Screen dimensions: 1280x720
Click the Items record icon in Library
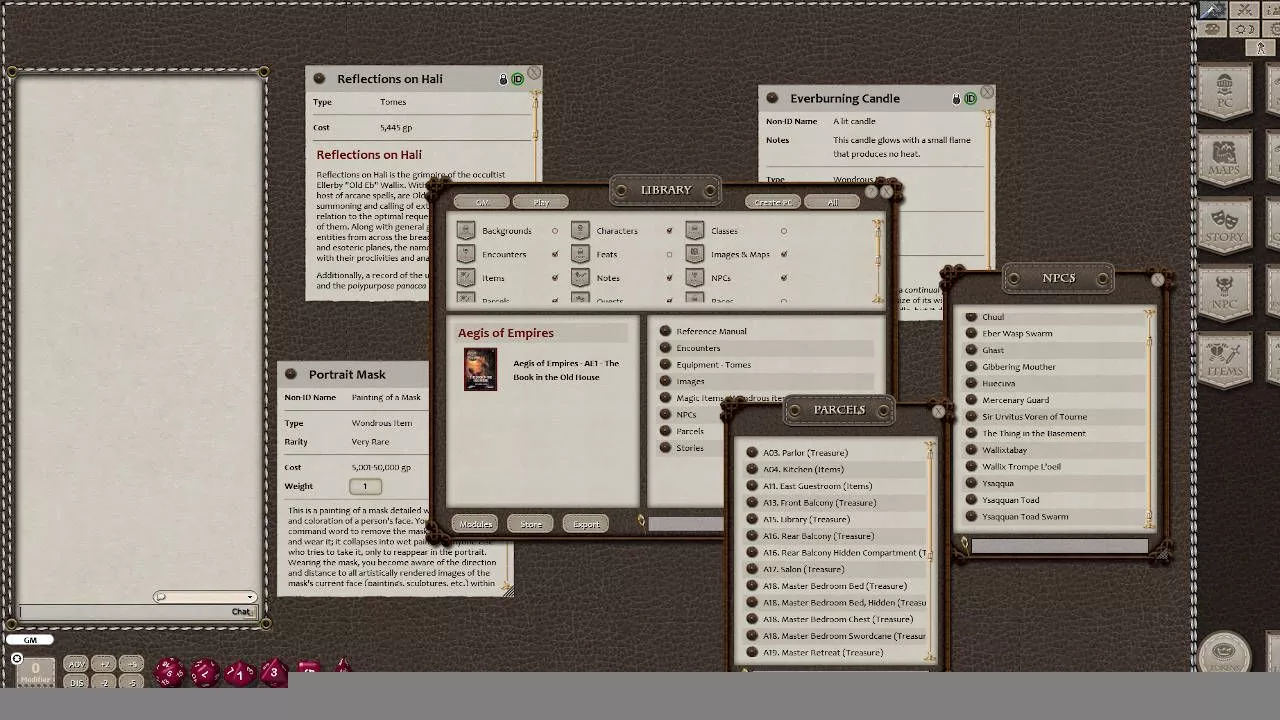point(465,278)
